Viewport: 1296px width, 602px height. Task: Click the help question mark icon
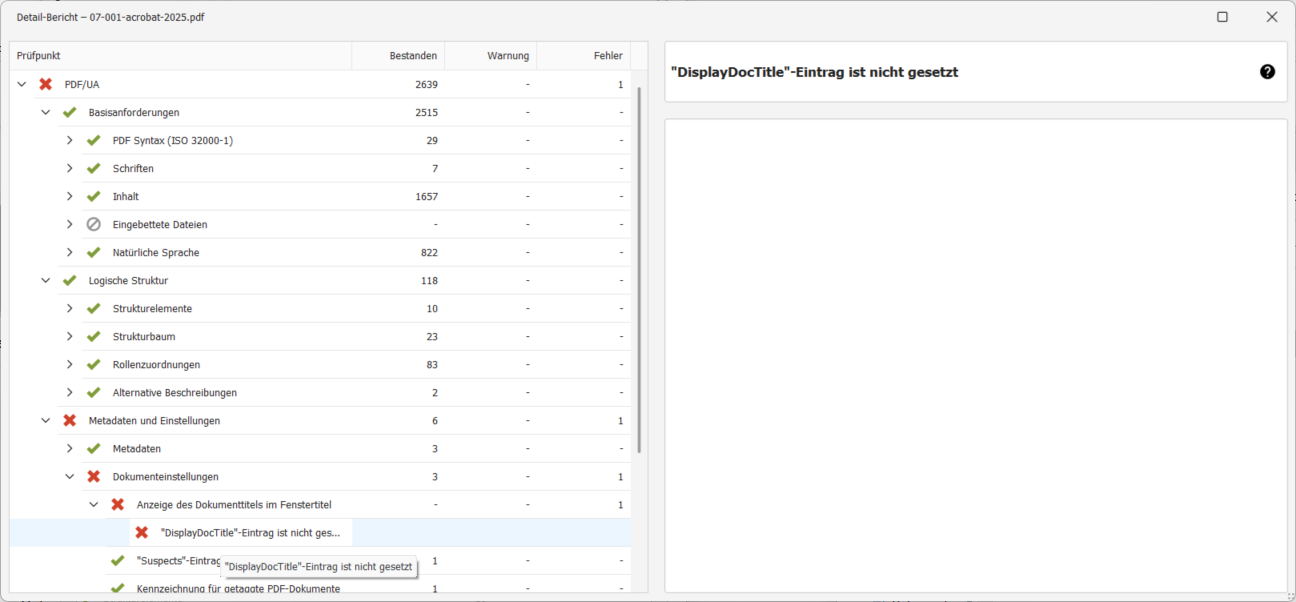pyautogui.click(x=1267, y=72)
